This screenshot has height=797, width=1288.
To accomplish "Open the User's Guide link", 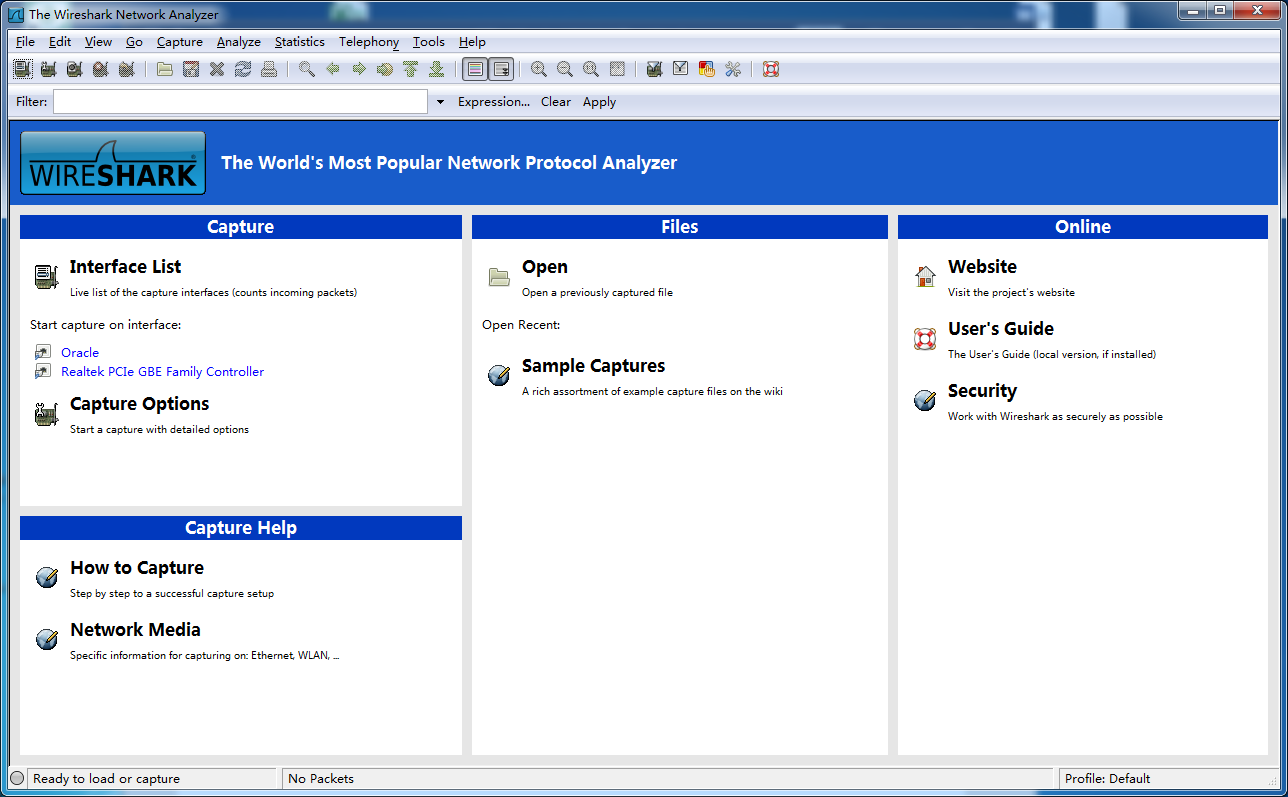I will click(1001, 329).
